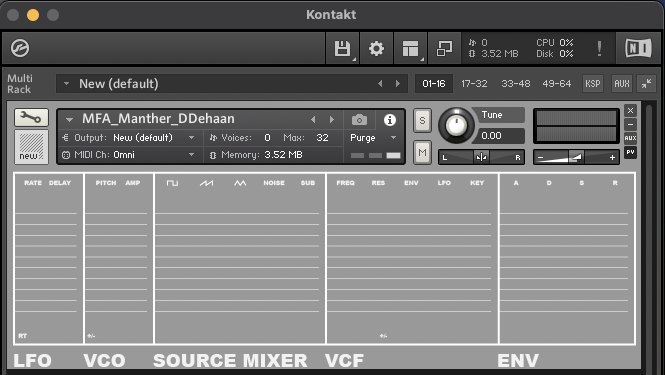
Task: Open instrument edit mode with wrench icon
Action: pyautogui.click(x=31, y=118)
